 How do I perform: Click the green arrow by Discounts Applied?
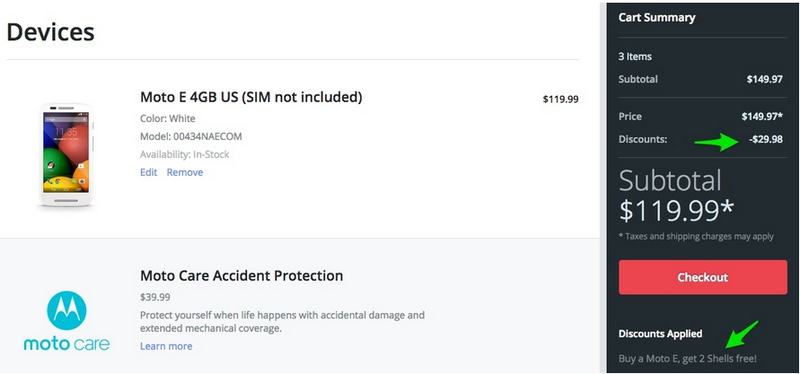[742, 334]
